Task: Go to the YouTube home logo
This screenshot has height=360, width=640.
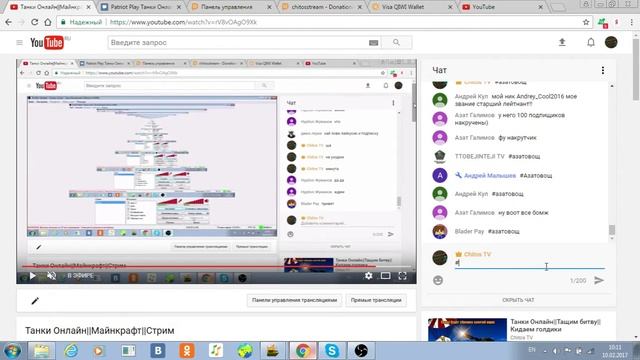Action: tap(47, 42)
